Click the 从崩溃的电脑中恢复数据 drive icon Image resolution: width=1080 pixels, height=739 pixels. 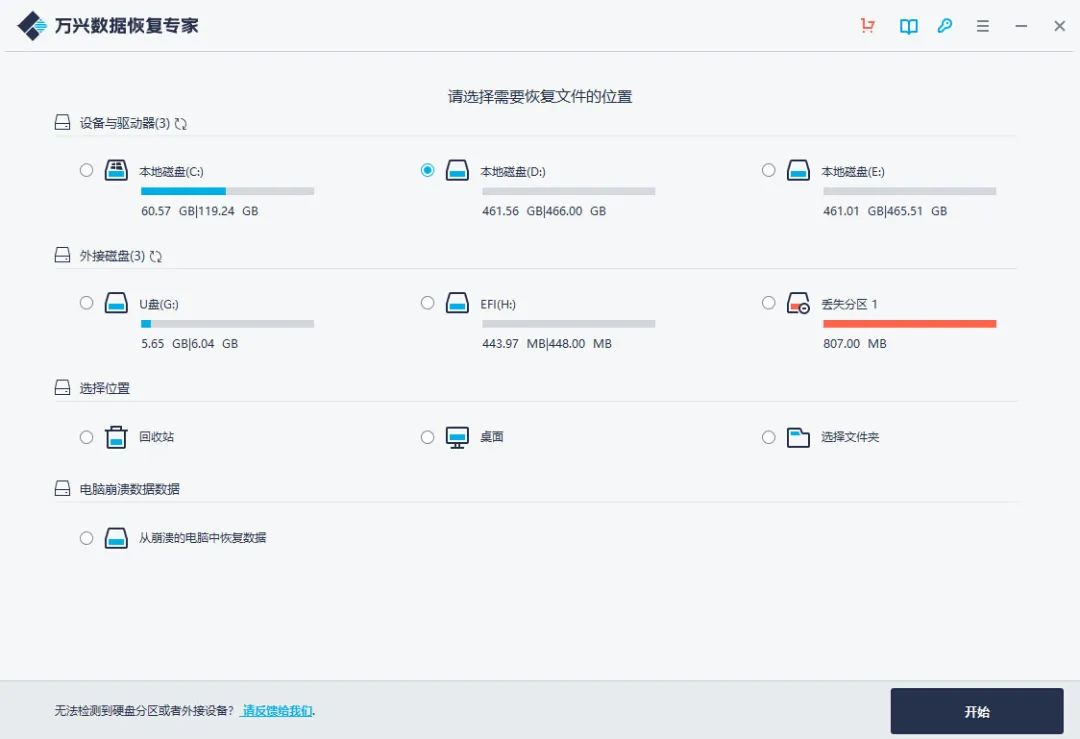(116, 537)
